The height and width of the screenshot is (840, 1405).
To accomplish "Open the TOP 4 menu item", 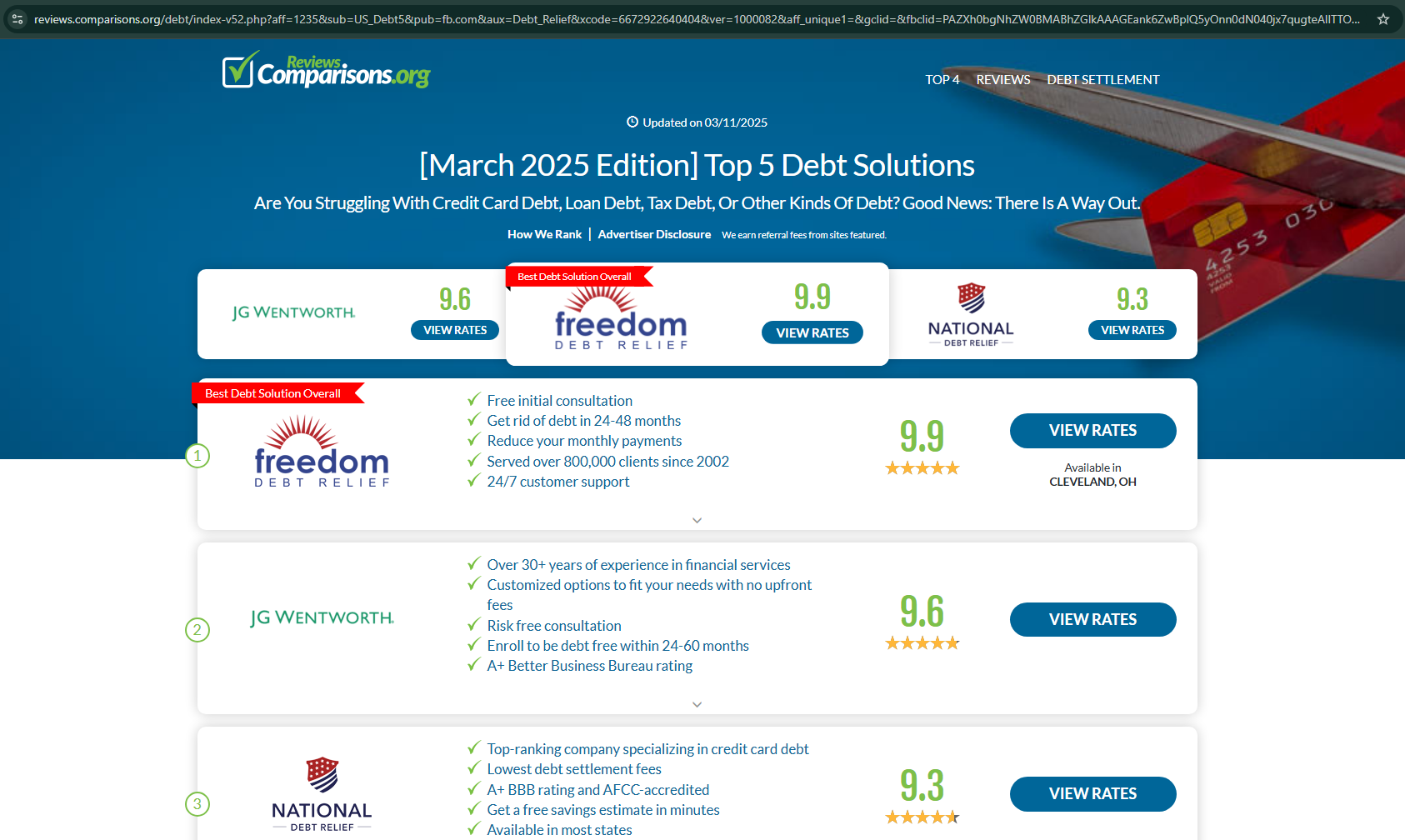I will coord(942,80).
